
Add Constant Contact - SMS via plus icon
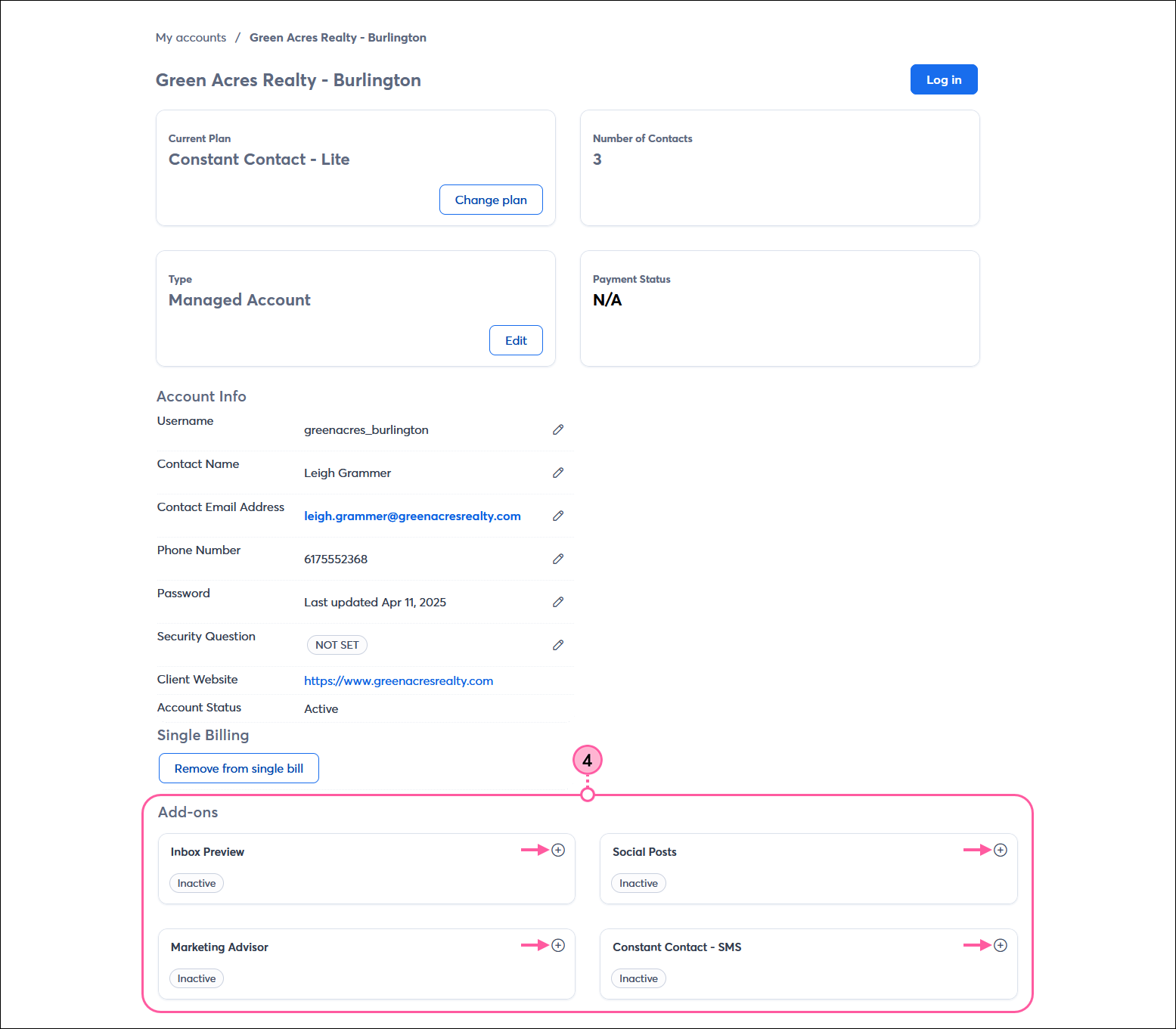click(x=1000, y=945)
